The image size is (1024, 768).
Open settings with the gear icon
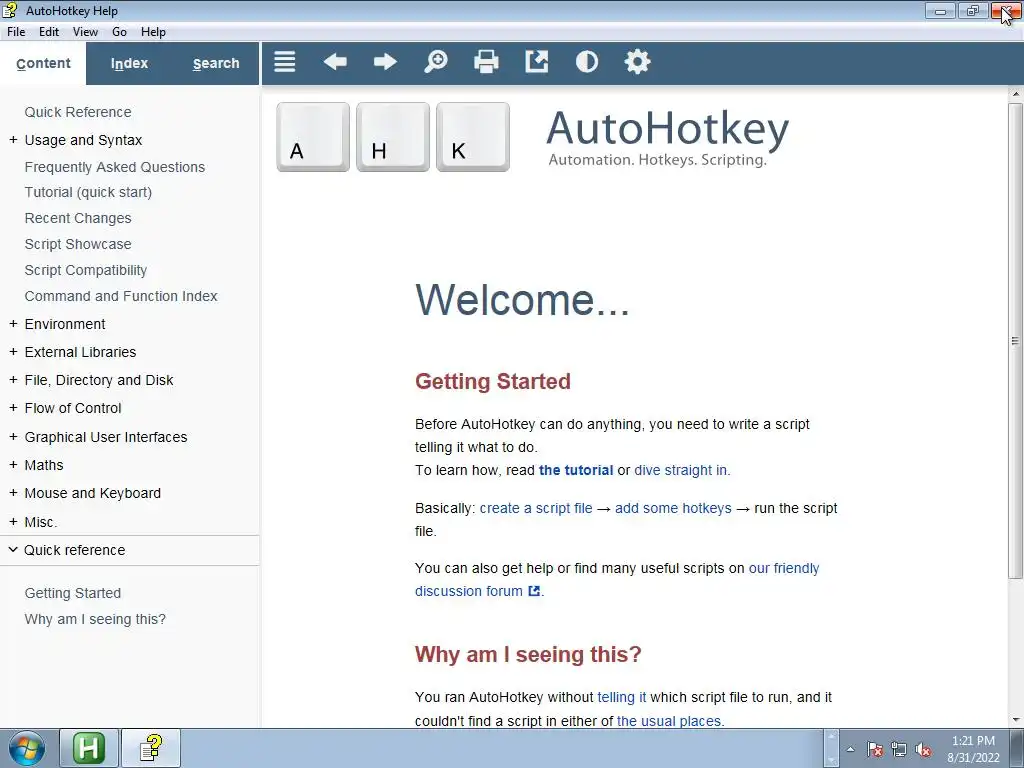coord(637,62)
